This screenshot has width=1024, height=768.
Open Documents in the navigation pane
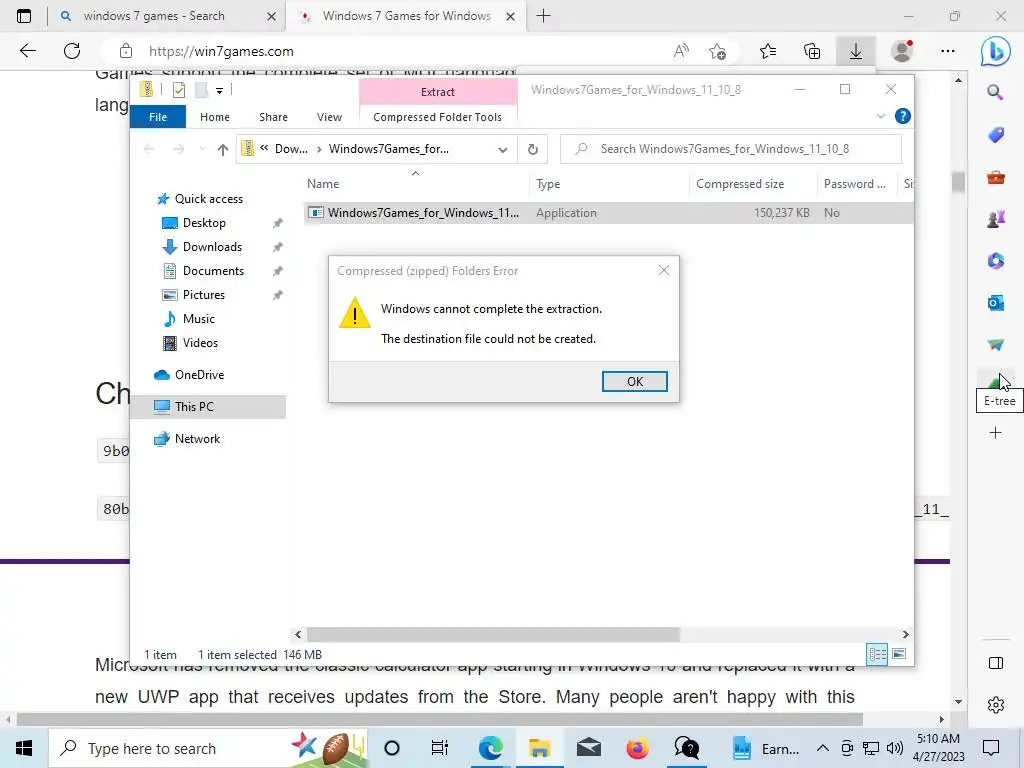[213, 271]
